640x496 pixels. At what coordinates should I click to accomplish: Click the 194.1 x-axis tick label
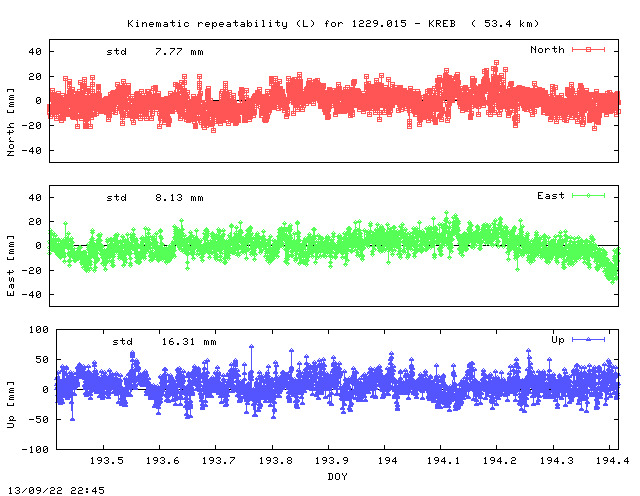tap(443, 461)
